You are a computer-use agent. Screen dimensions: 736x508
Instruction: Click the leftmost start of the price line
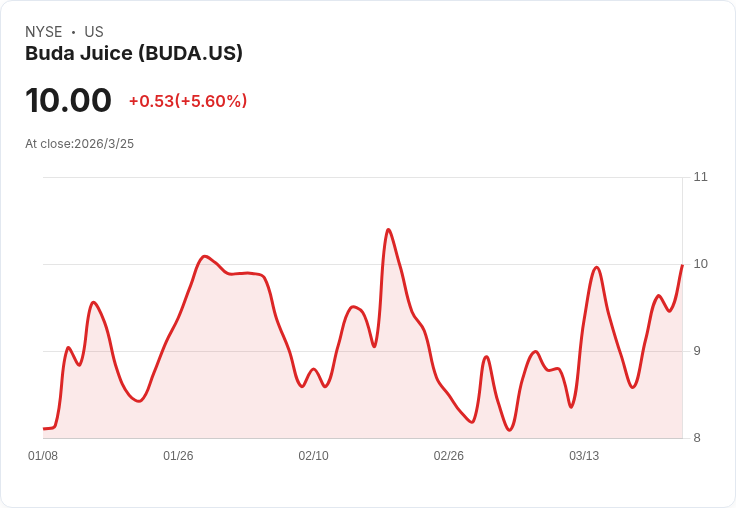click(x=44, y=428)
